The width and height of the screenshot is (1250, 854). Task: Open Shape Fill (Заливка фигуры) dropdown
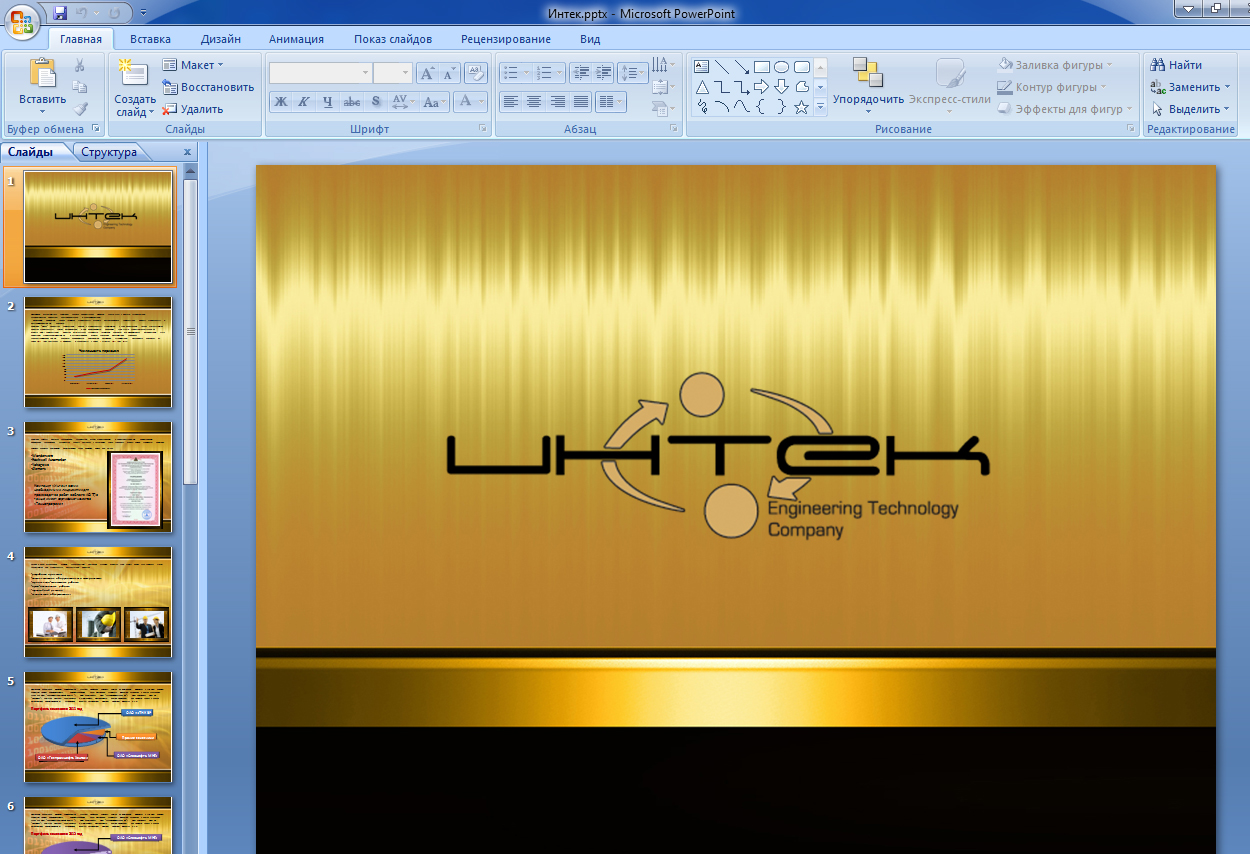(x=1055, y=65)
